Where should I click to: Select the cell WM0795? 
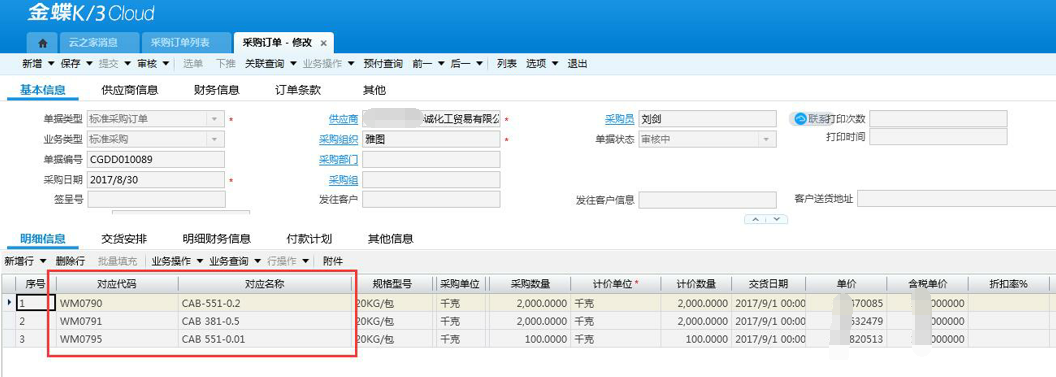[x=117, y=339]
